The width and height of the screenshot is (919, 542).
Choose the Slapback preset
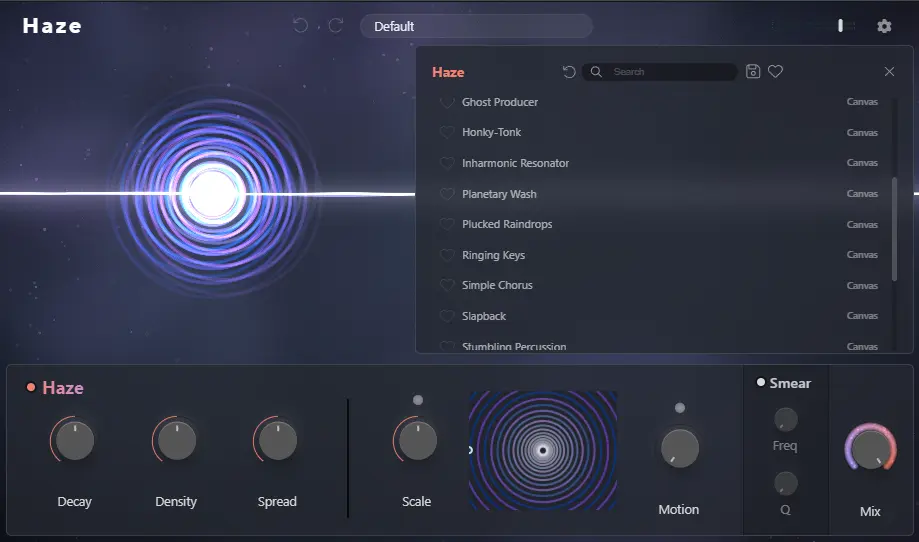coord(484,316)
